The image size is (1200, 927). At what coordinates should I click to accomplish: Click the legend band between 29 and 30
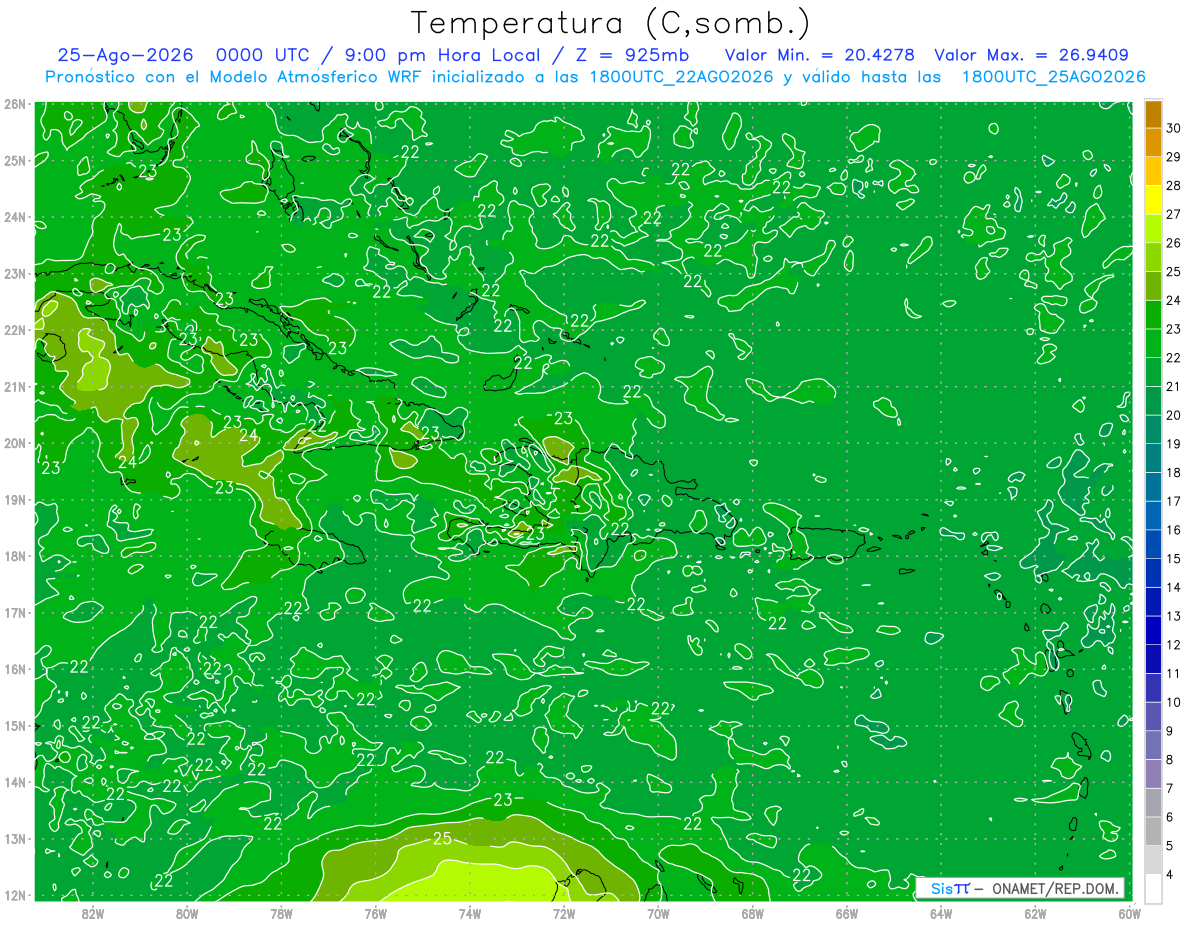click(x=1153, y=143)
